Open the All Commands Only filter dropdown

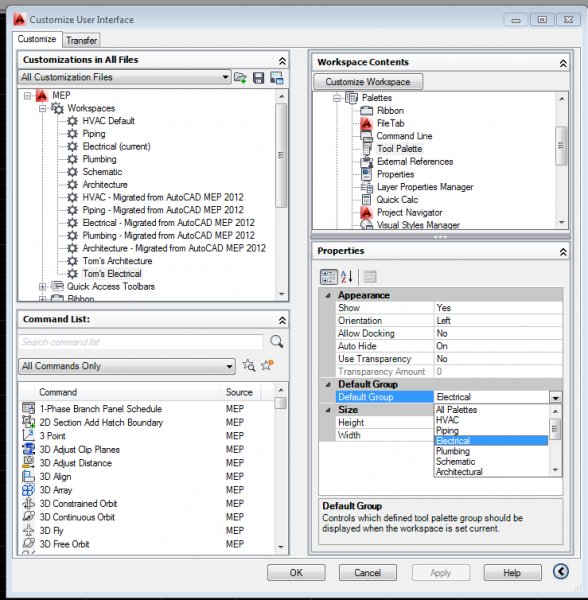click(229, 366)
